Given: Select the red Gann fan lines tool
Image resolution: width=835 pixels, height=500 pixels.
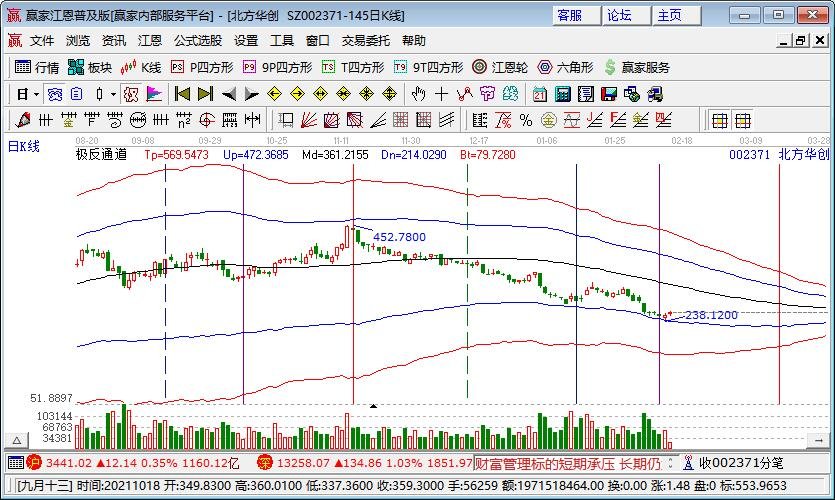Looking at the screenshot, I should point(308,120).
